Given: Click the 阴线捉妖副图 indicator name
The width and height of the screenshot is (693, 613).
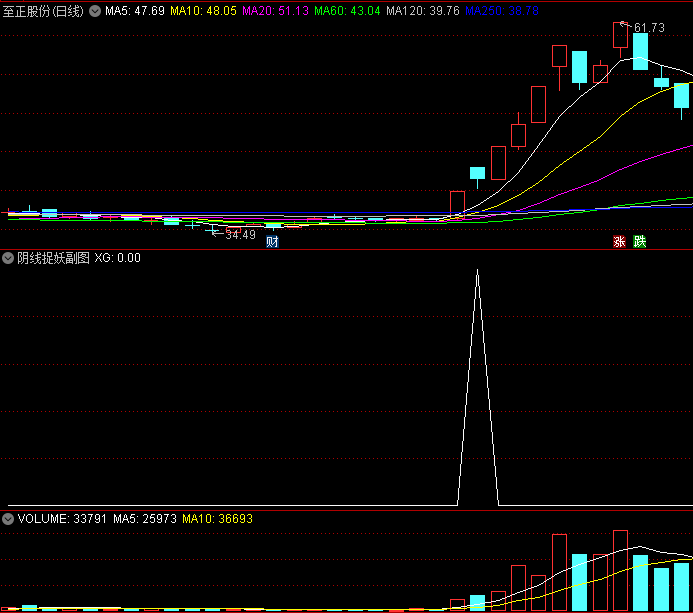Looking at the screenshot, I should tap(53, 258).
